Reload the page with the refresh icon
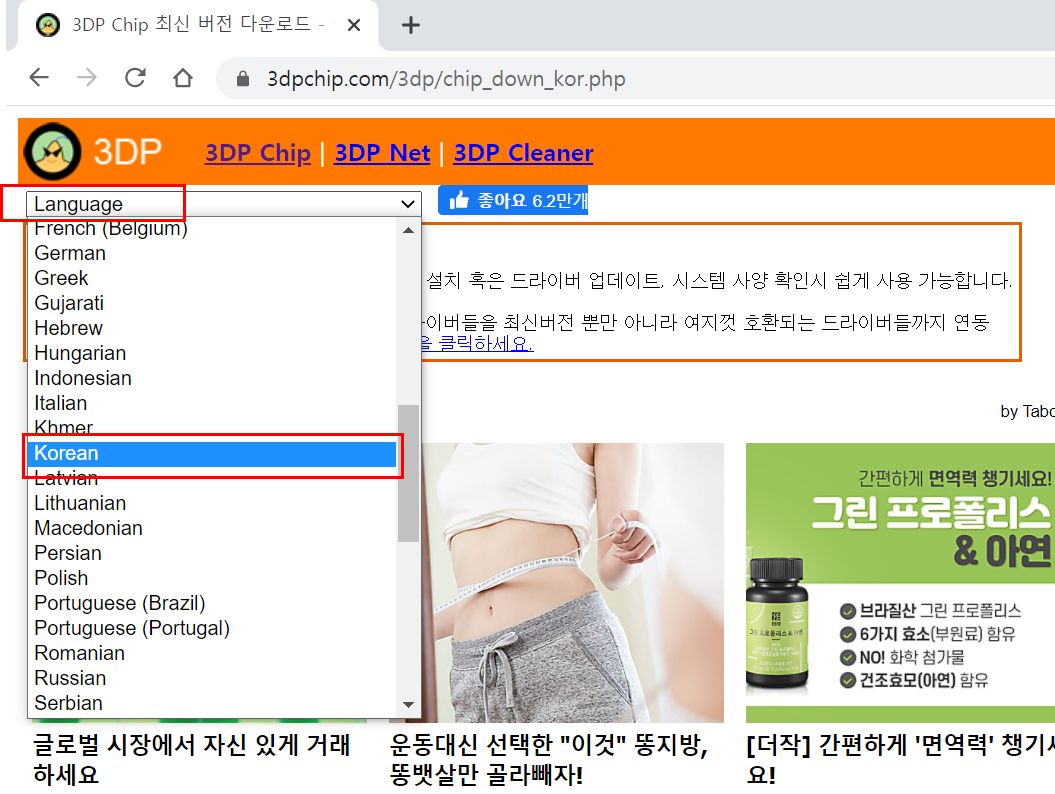Screen dimensions: 1055x794 tap(135, 78)
